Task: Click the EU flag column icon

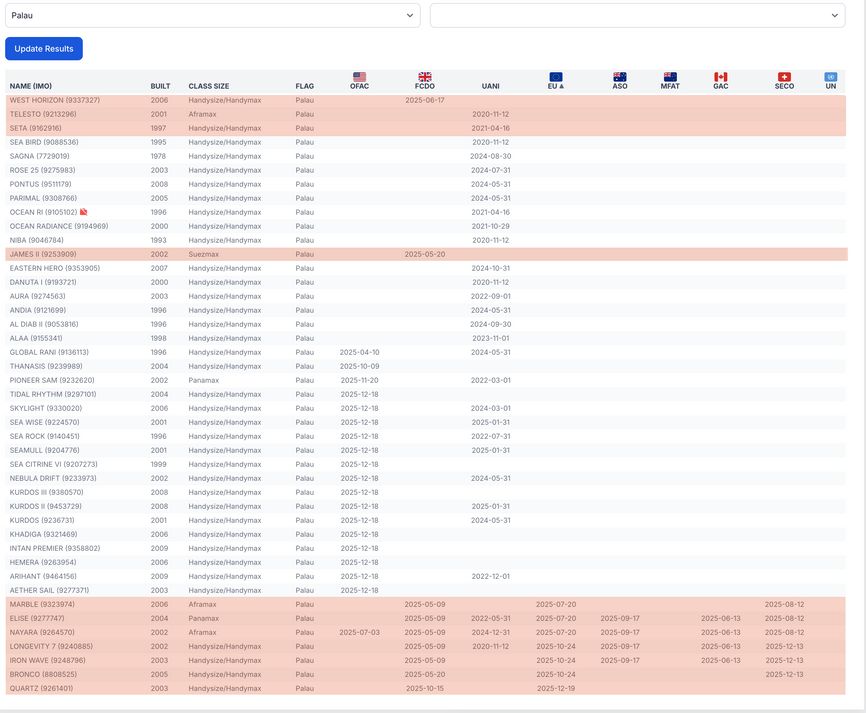Action: 556,77
